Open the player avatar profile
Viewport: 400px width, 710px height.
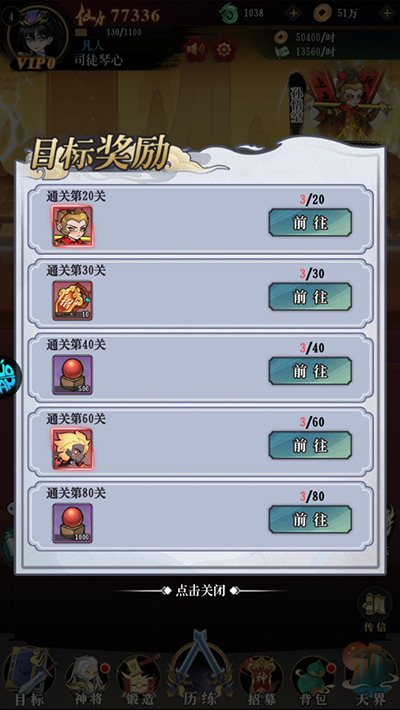coord(37,38)
